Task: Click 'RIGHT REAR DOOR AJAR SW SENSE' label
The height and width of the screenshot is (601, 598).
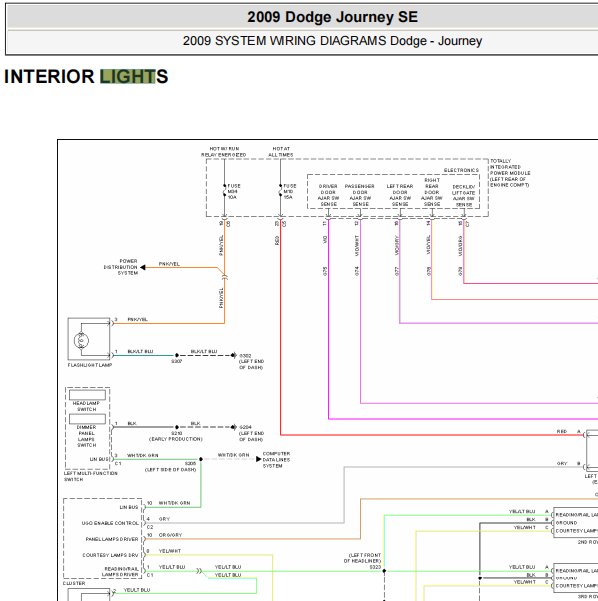Action: [x=432, y=192]
